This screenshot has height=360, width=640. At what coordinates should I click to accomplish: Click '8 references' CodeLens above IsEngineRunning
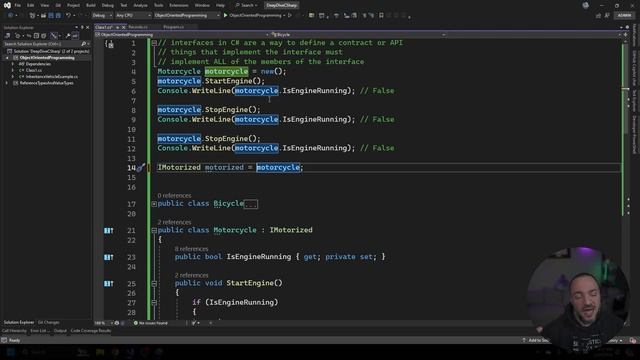click(x=191, y=249)
